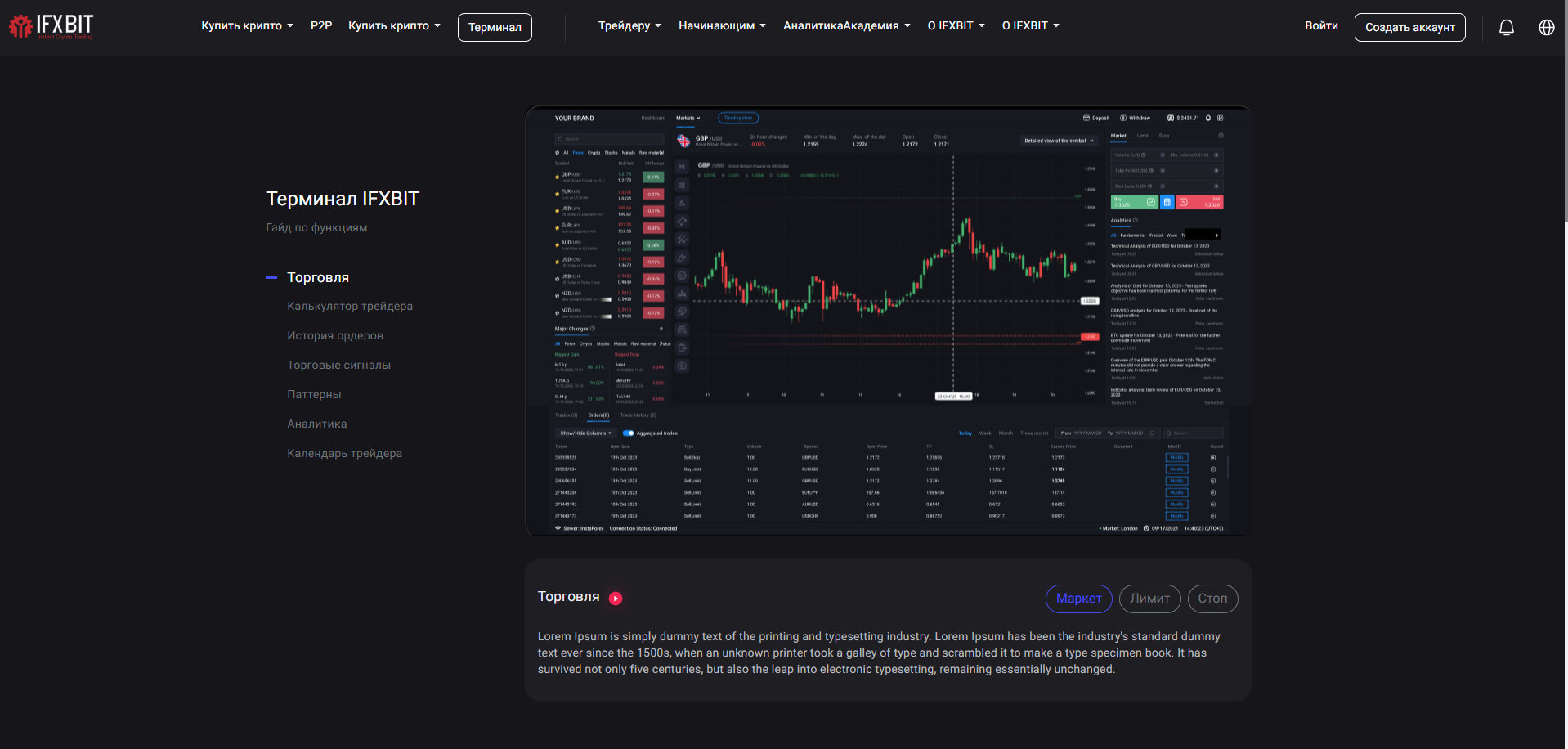Click the From date field in orders panel
The height and width of the screenshot is (749, 1568).
1081,433
